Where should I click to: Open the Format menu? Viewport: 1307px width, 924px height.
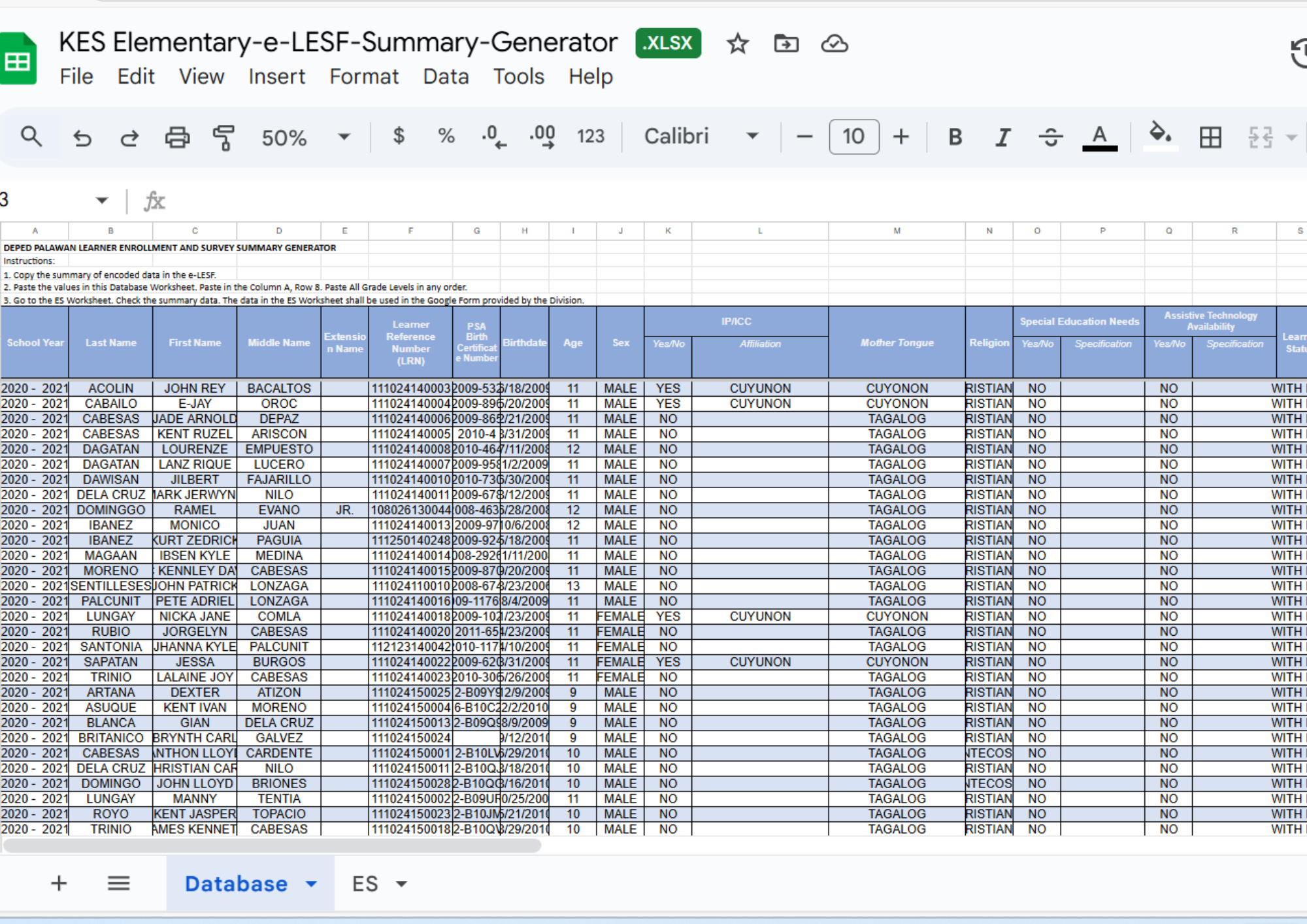364,76
